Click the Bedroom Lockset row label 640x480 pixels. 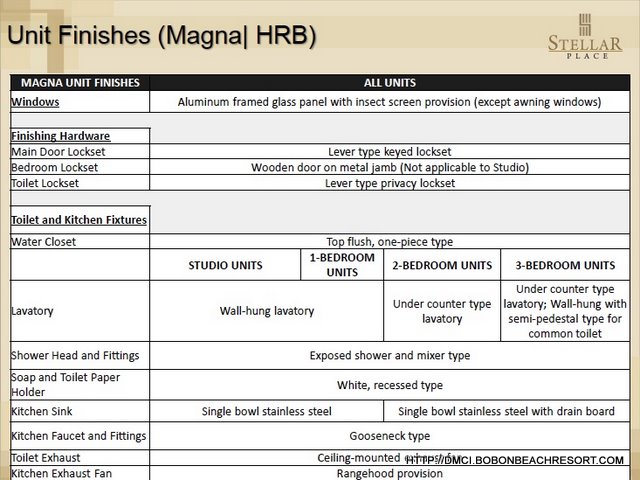pyautogui.click(x=55, y=168)
